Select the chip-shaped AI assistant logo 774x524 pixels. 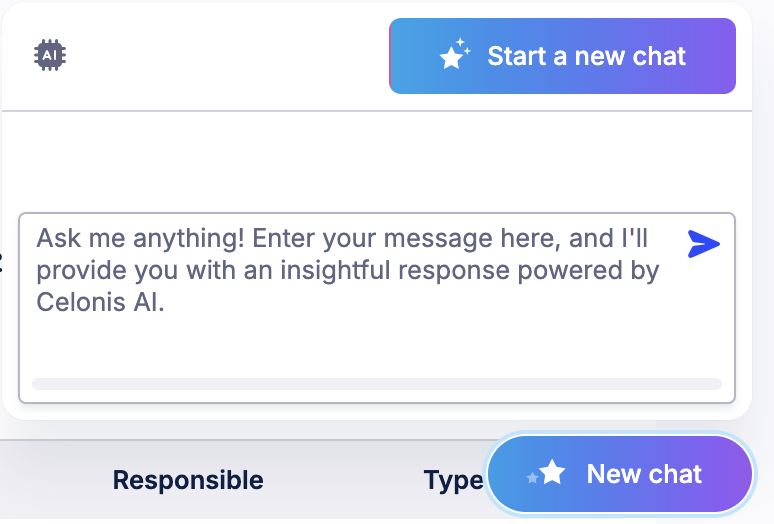(49, 55)
